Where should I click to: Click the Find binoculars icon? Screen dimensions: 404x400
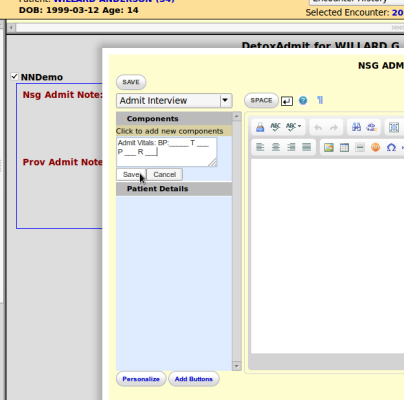tap(356, 127)
